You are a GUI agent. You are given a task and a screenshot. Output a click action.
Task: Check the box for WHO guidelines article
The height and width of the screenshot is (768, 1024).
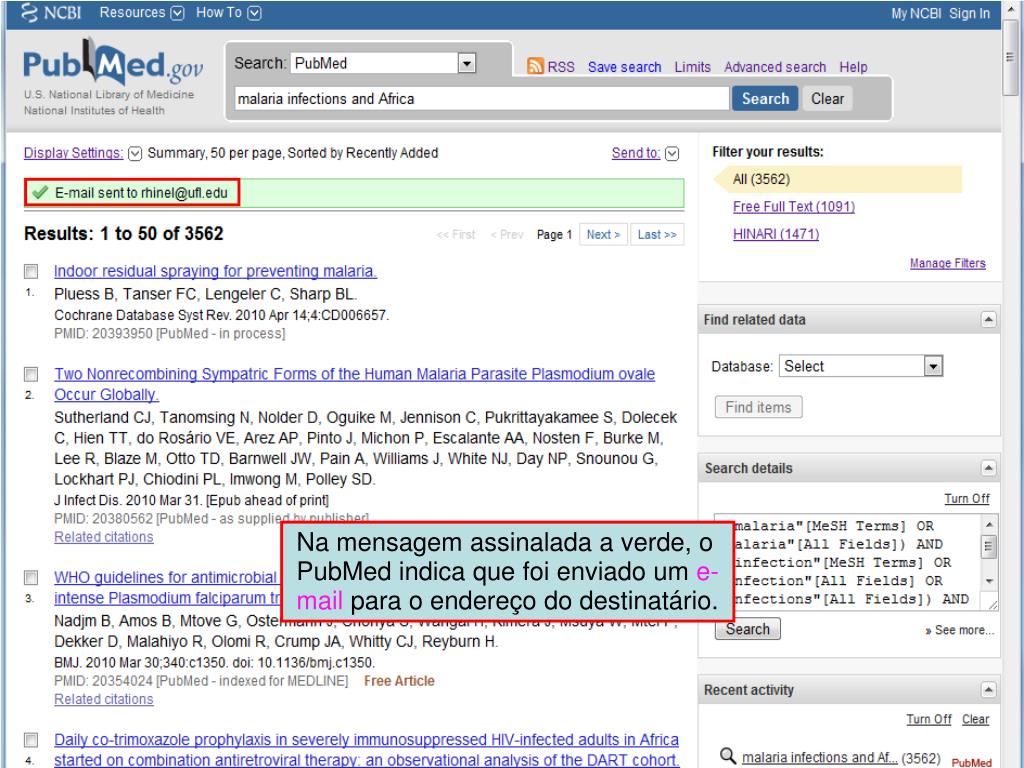pyautogui.click(x=31, y=578)
